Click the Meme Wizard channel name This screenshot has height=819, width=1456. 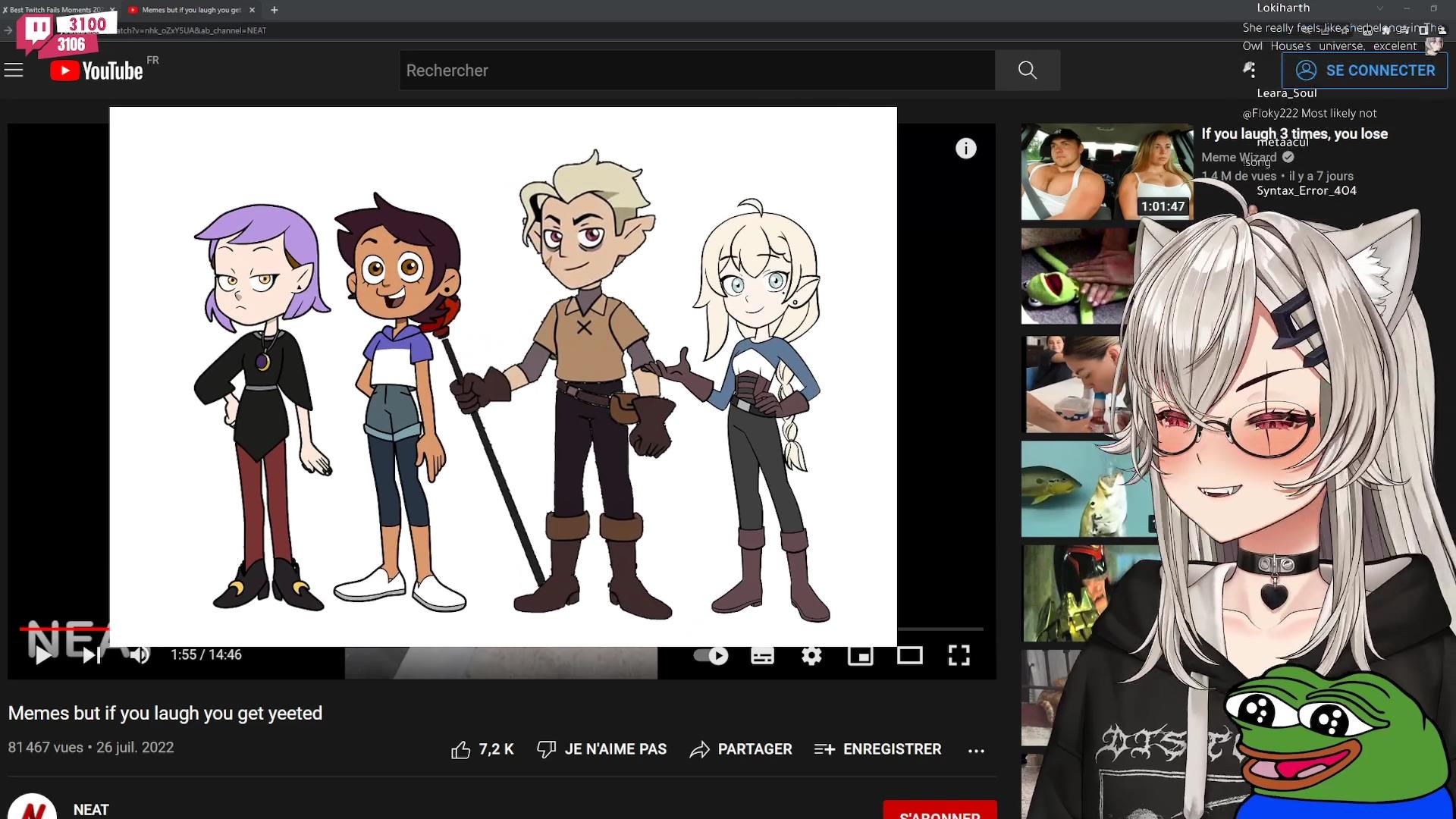[x=1239, y=157]
